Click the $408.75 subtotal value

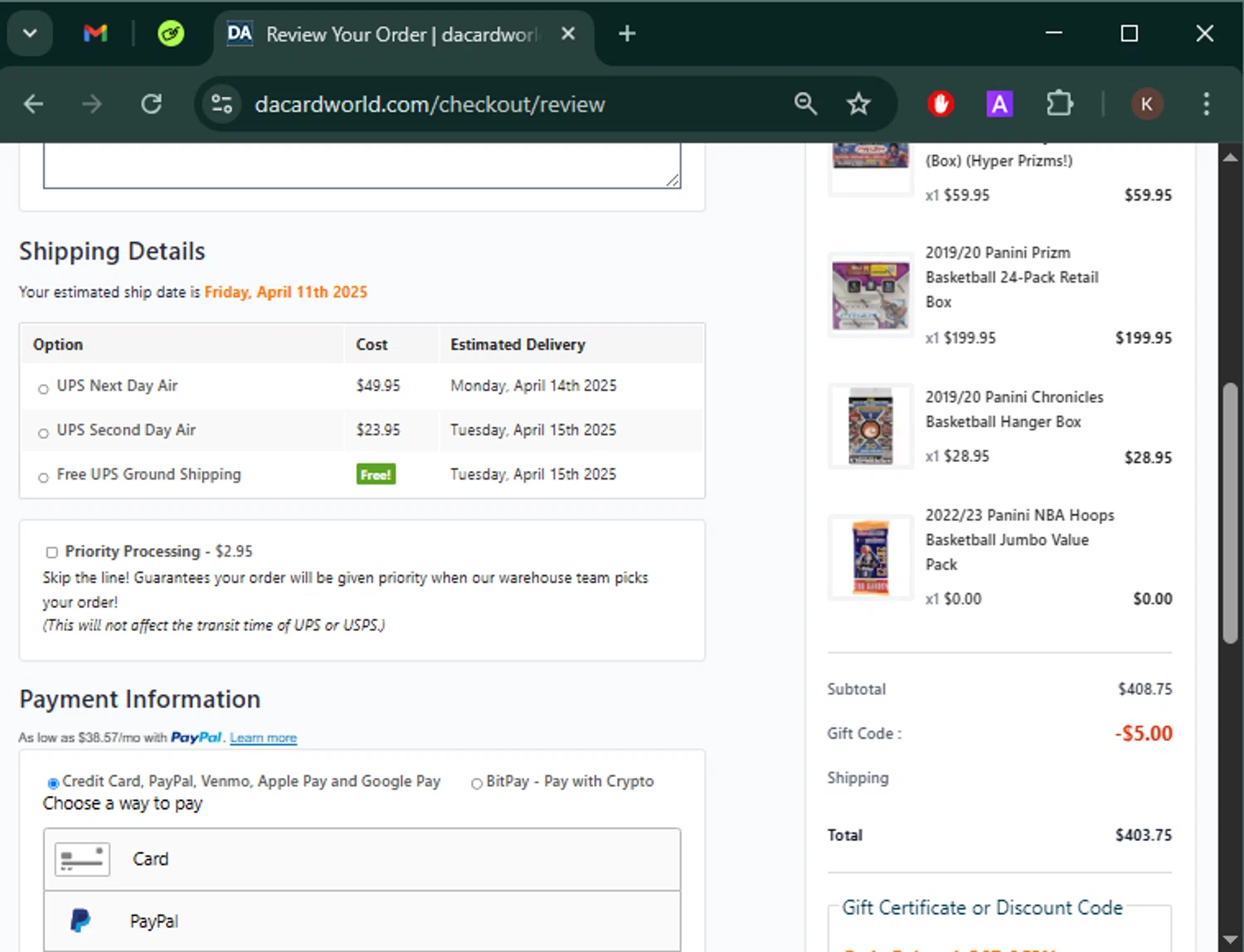(1144, 689)
